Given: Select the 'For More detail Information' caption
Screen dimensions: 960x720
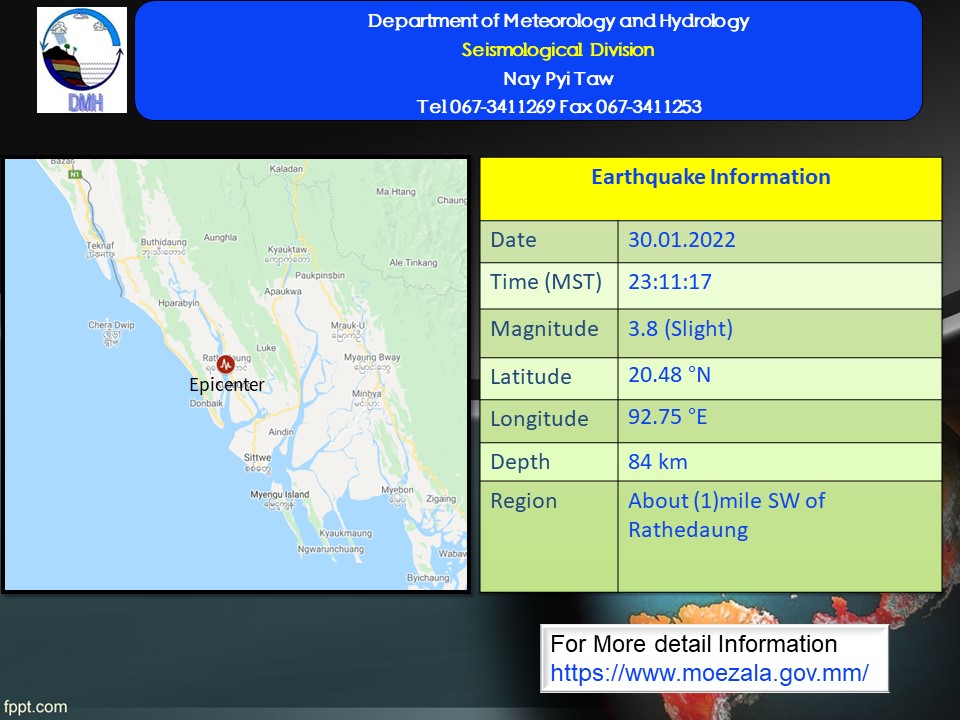Looking at the screenshot, I should click(x=694, y=644).
